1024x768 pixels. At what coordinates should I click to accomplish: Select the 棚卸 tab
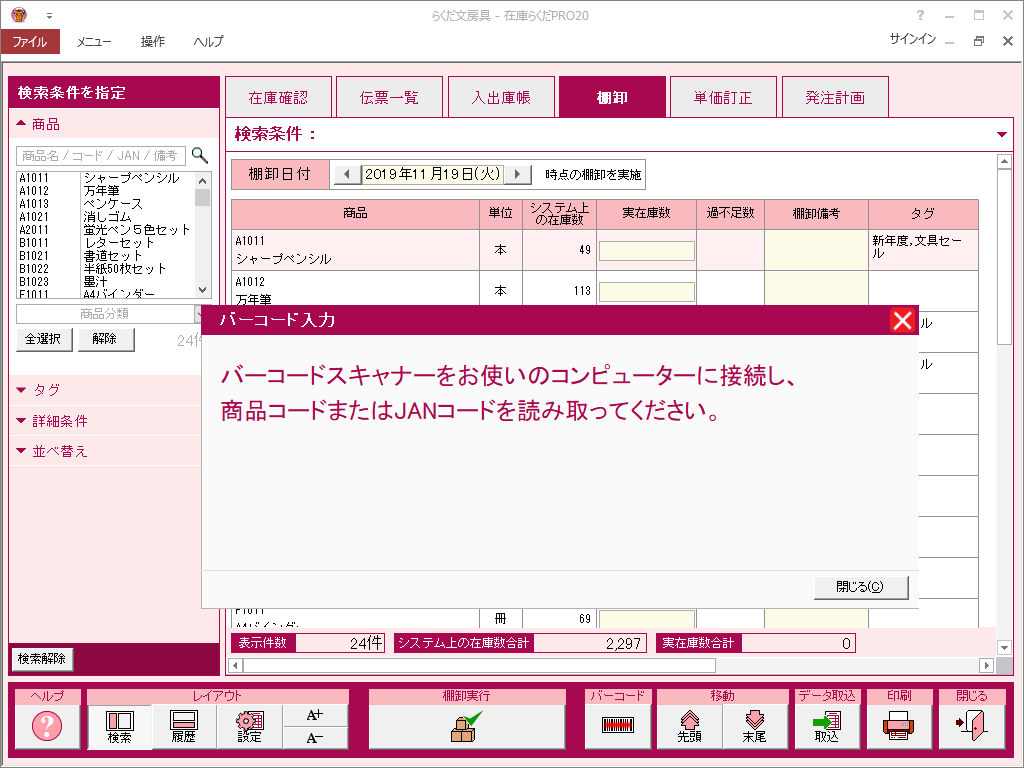(x=612, y=97)
